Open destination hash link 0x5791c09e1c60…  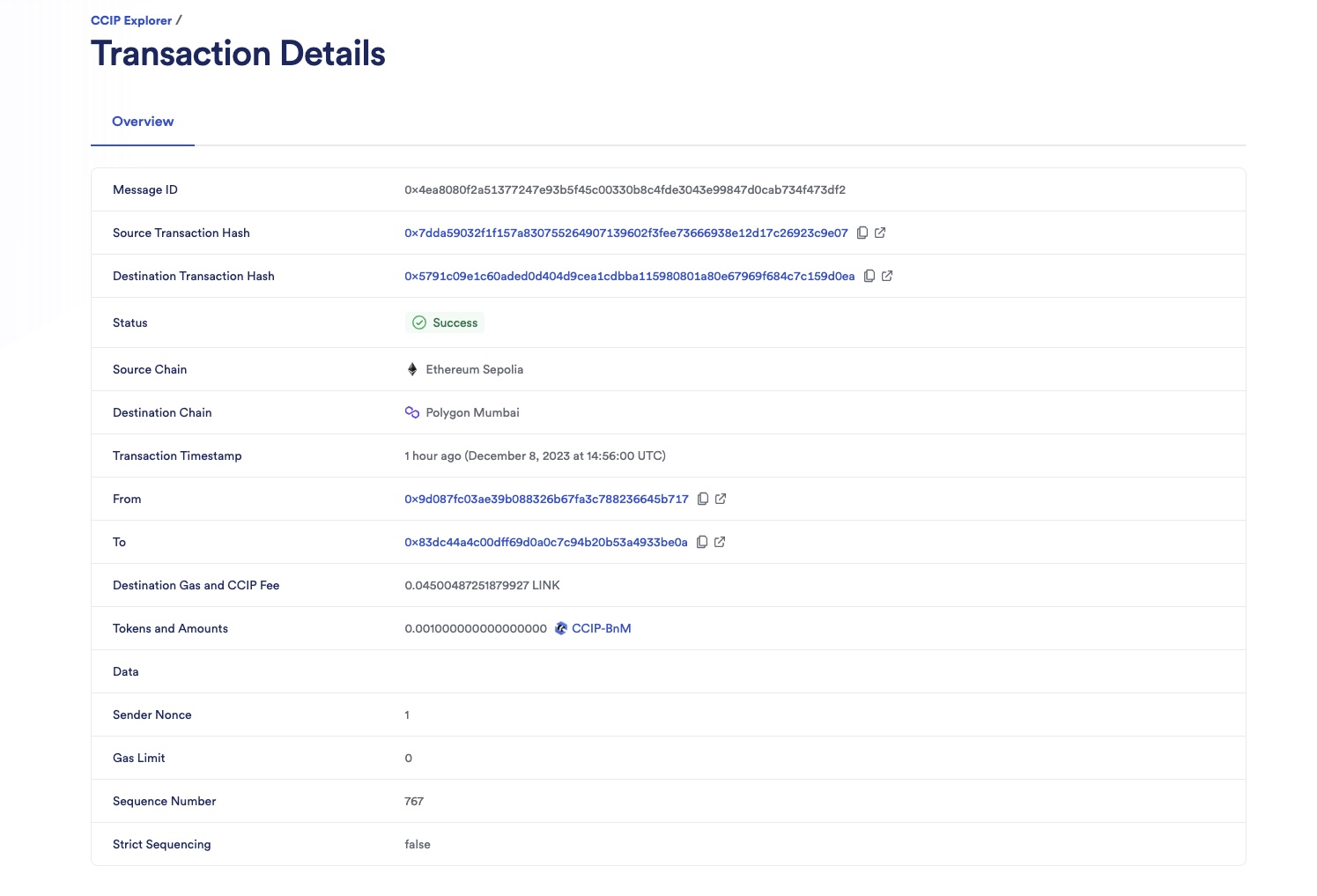tap(630, 276)
